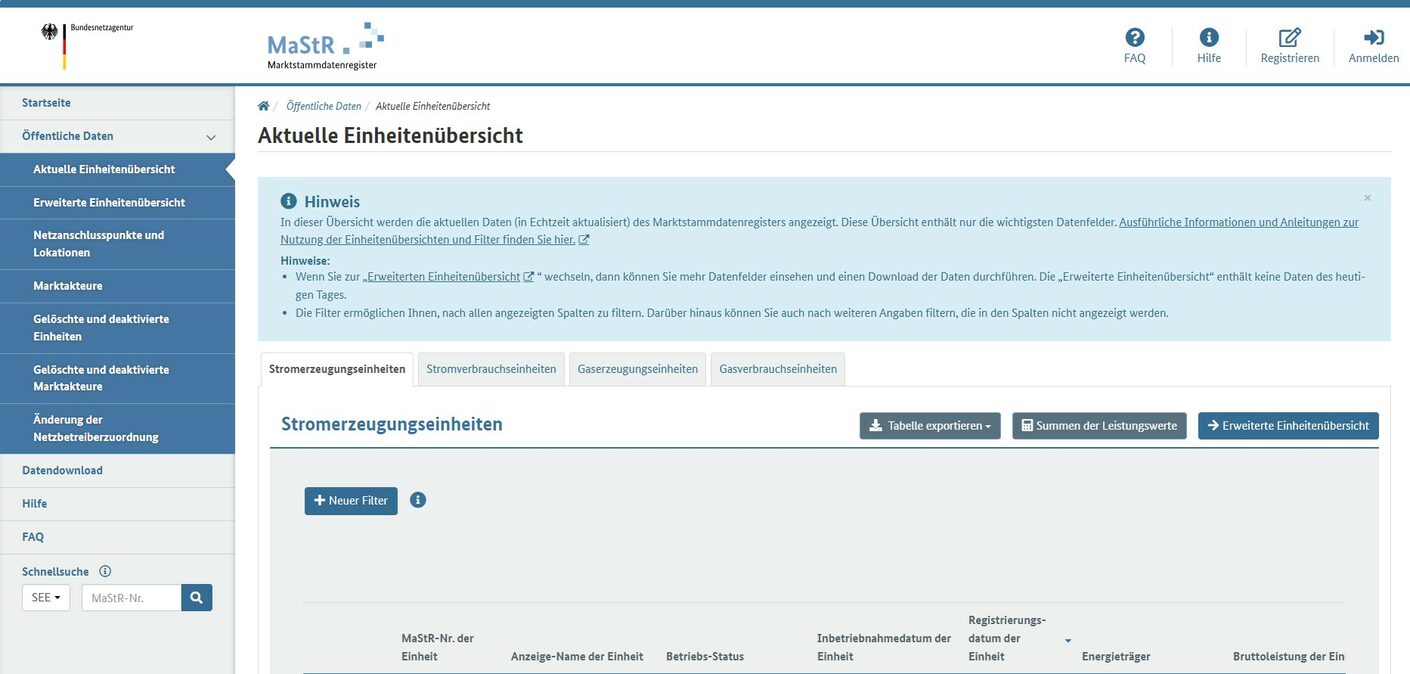Sort by Inbetriebnahmedatum der Einheit column
Viewport: 1410px width, 674px height.
(x=884, y=647)
